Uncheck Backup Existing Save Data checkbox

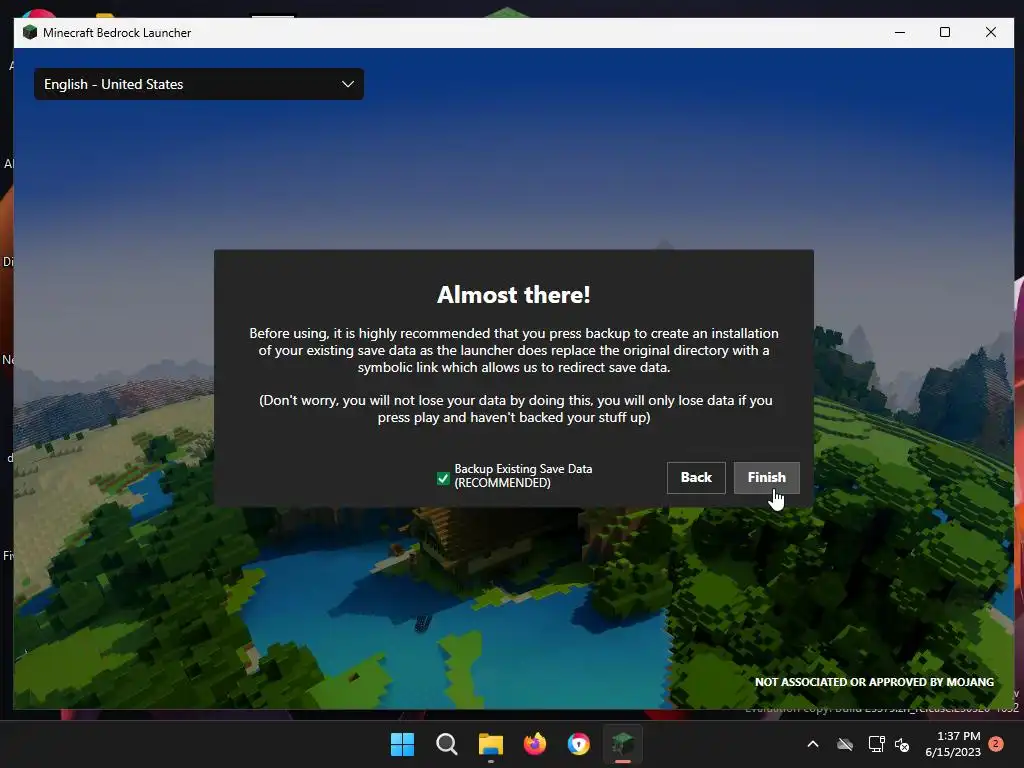tap(443, 478)
